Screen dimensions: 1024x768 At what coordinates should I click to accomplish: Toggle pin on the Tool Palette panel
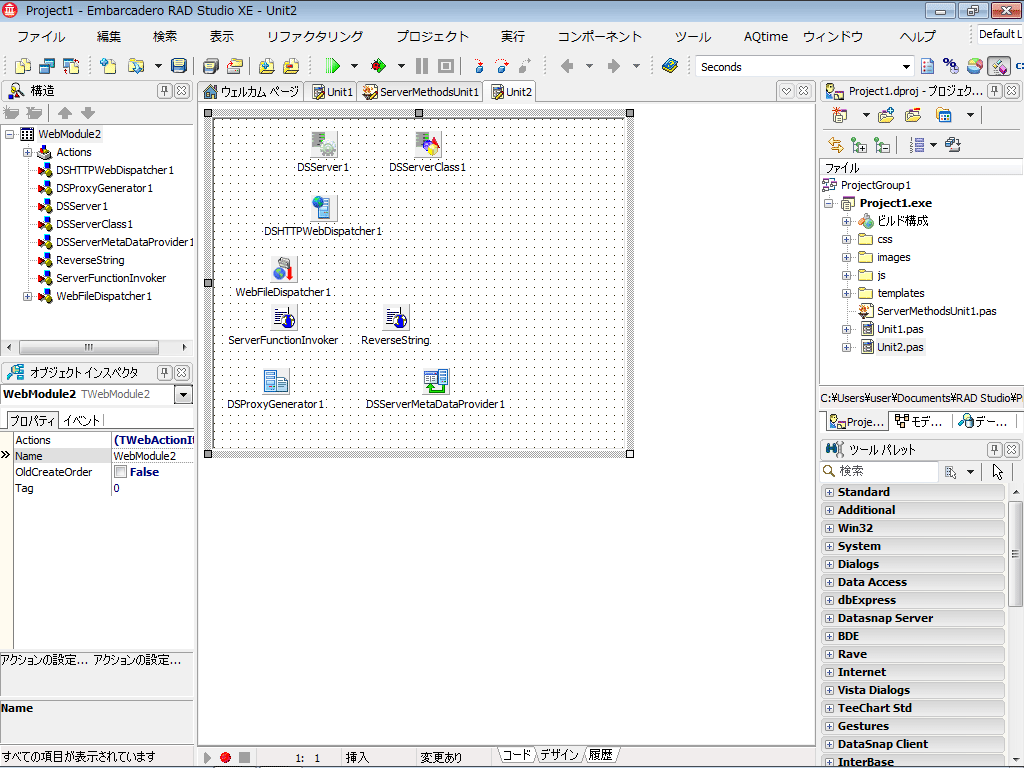point(995,449)
